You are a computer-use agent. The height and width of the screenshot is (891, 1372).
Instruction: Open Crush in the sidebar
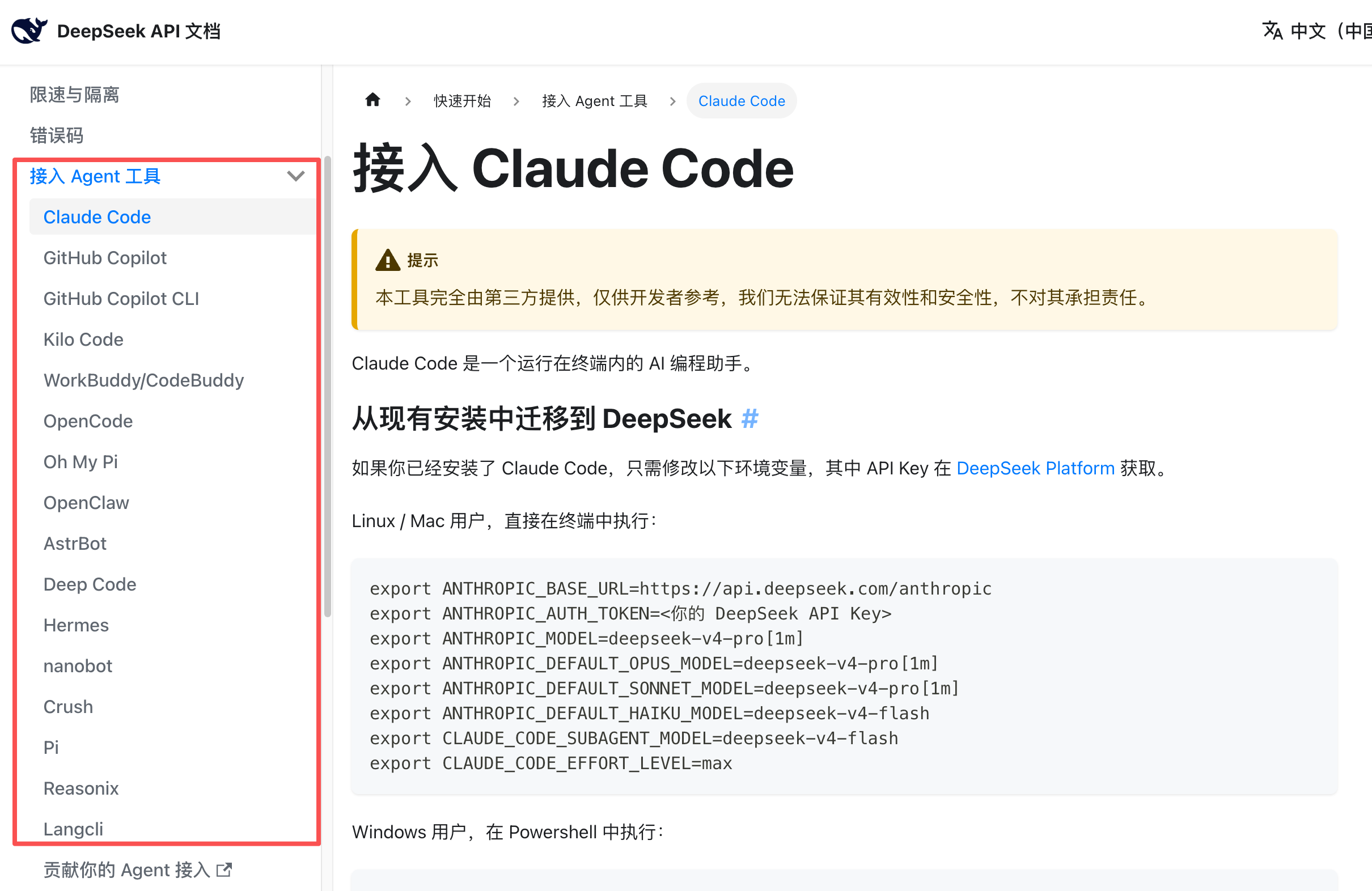[68, 707]
